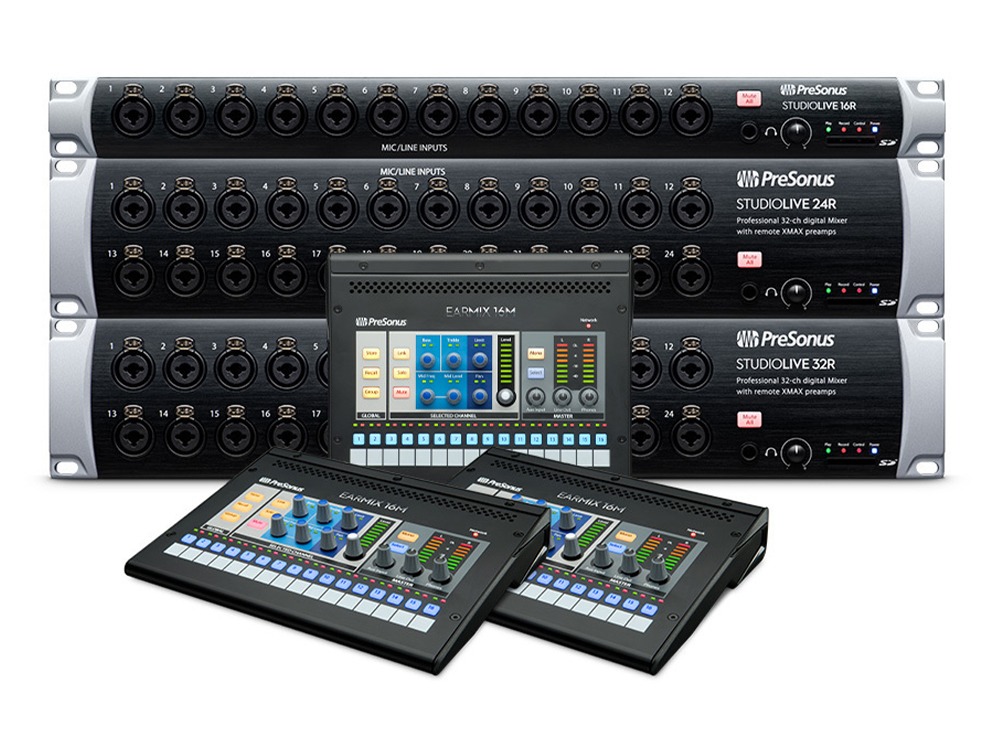Click the Bass knob on upright EarMix
Image resolution: width=1000 pixels, height=730 pixels.
427,360
